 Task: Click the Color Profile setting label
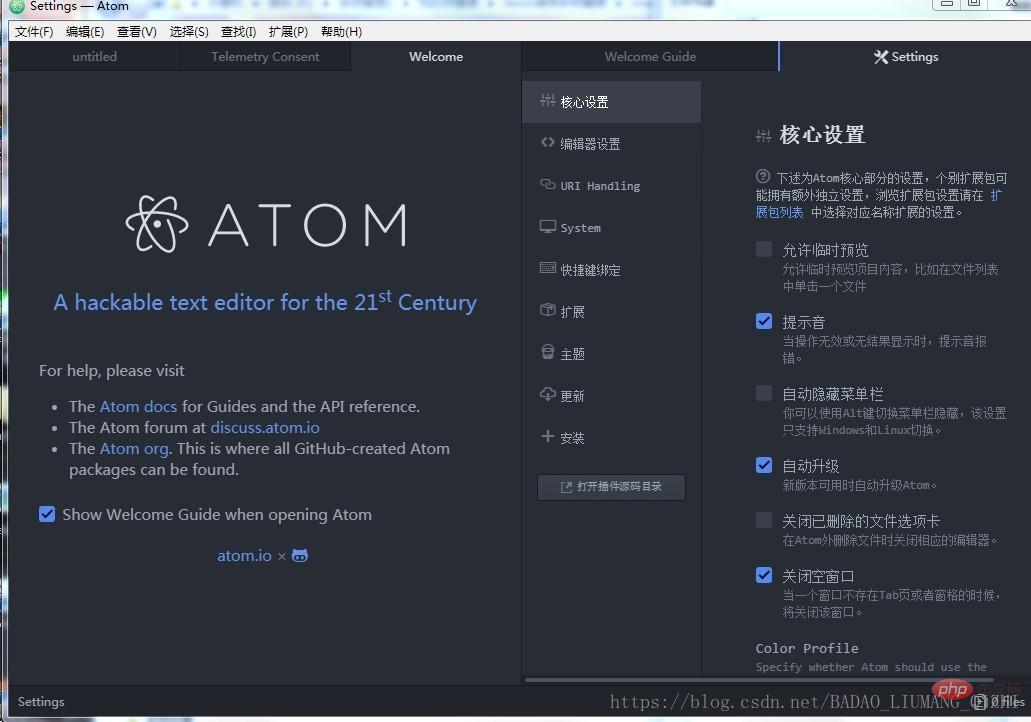(807, 648)
